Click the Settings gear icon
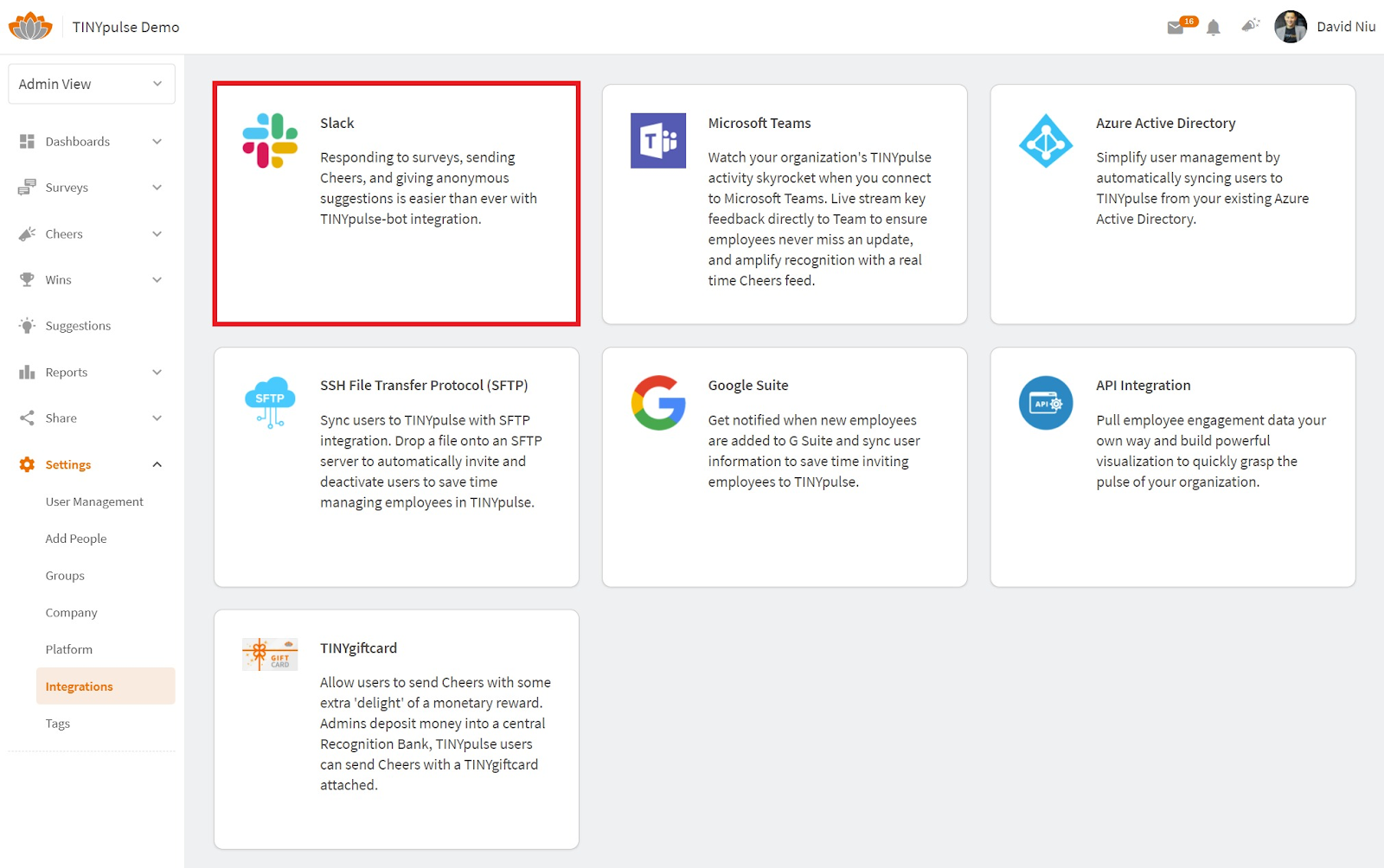The width and height of the screenshot is (1384, 868). click(27, 464)
